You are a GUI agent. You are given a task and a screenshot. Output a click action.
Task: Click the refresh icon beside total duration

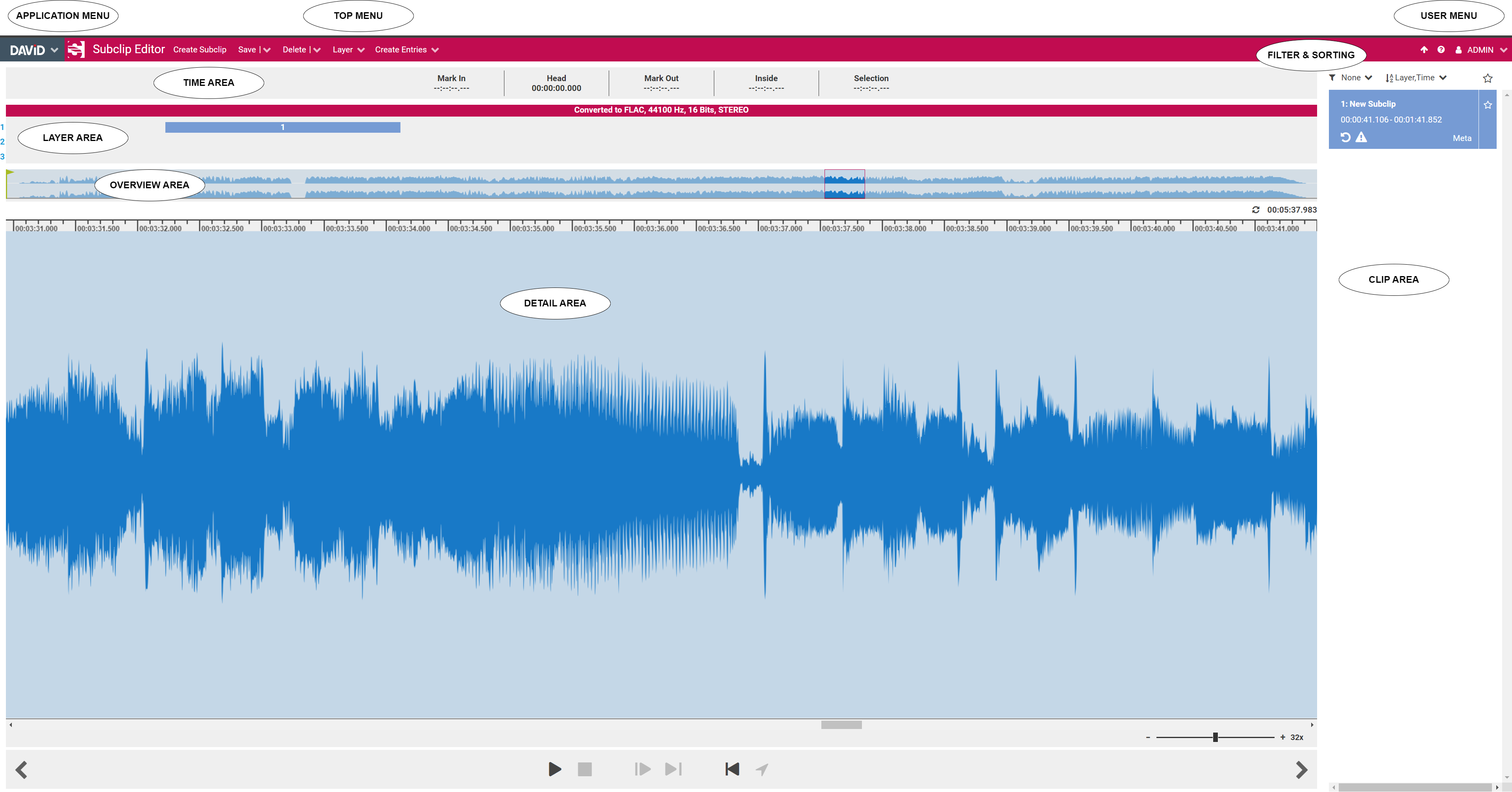tap(1256, 210)
